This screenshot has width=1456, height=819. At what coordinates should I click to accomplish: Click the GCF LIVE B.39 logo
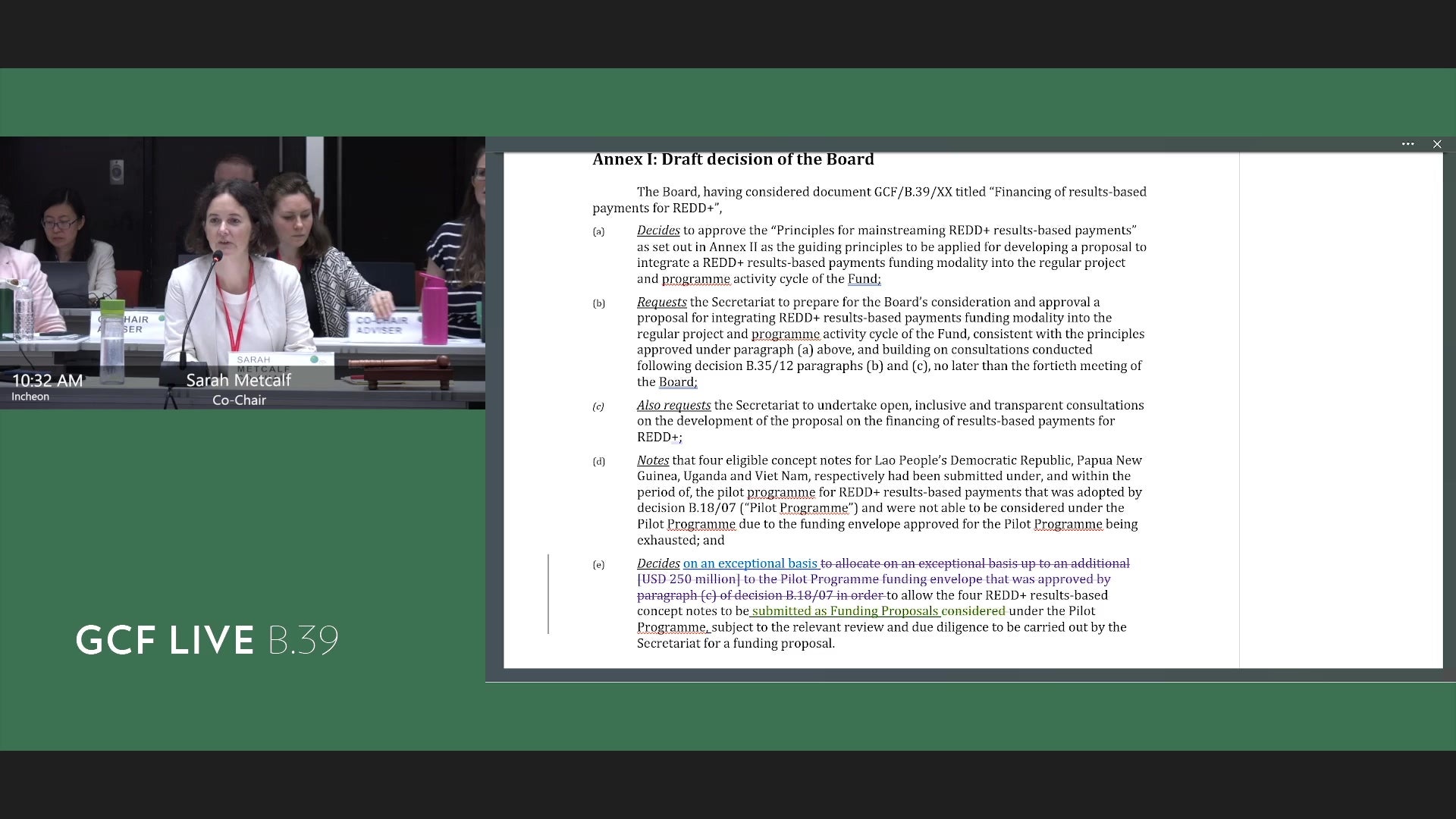[207, 640]
